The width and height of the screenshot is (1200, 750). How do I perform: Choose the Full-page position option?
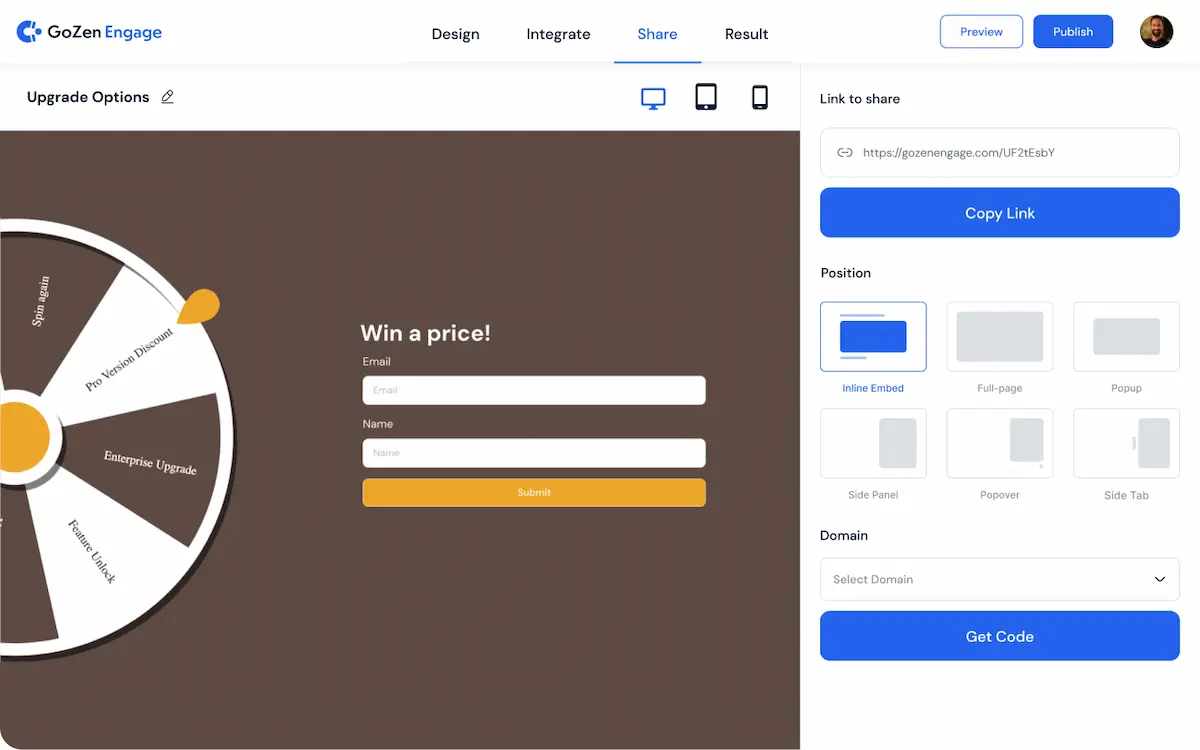(999, 337)
